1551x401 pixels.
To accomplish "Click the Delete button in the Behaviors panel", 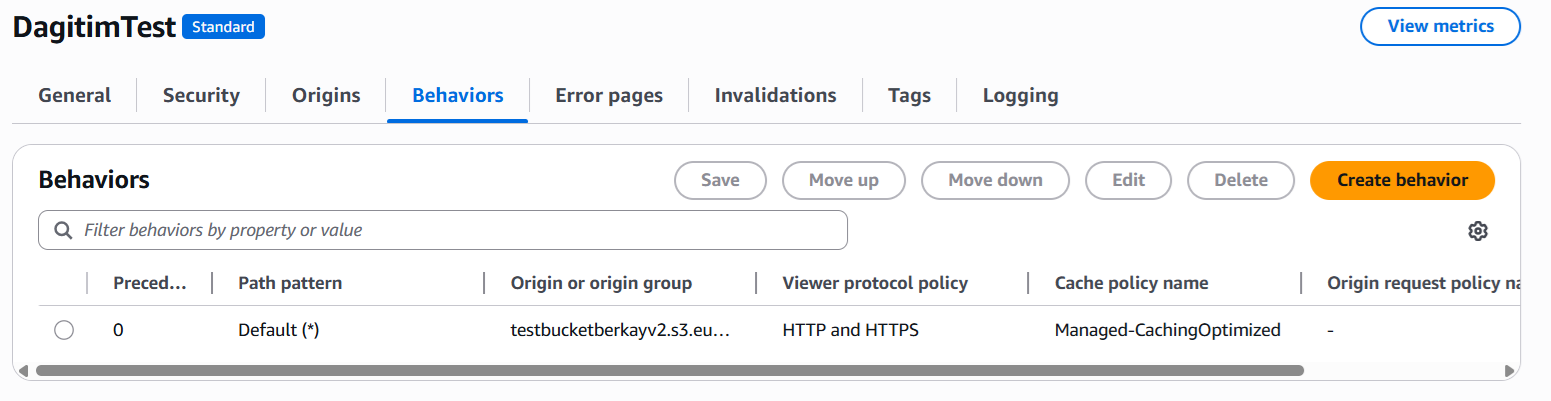I will pyautogui.click(x=1240, y=180).
